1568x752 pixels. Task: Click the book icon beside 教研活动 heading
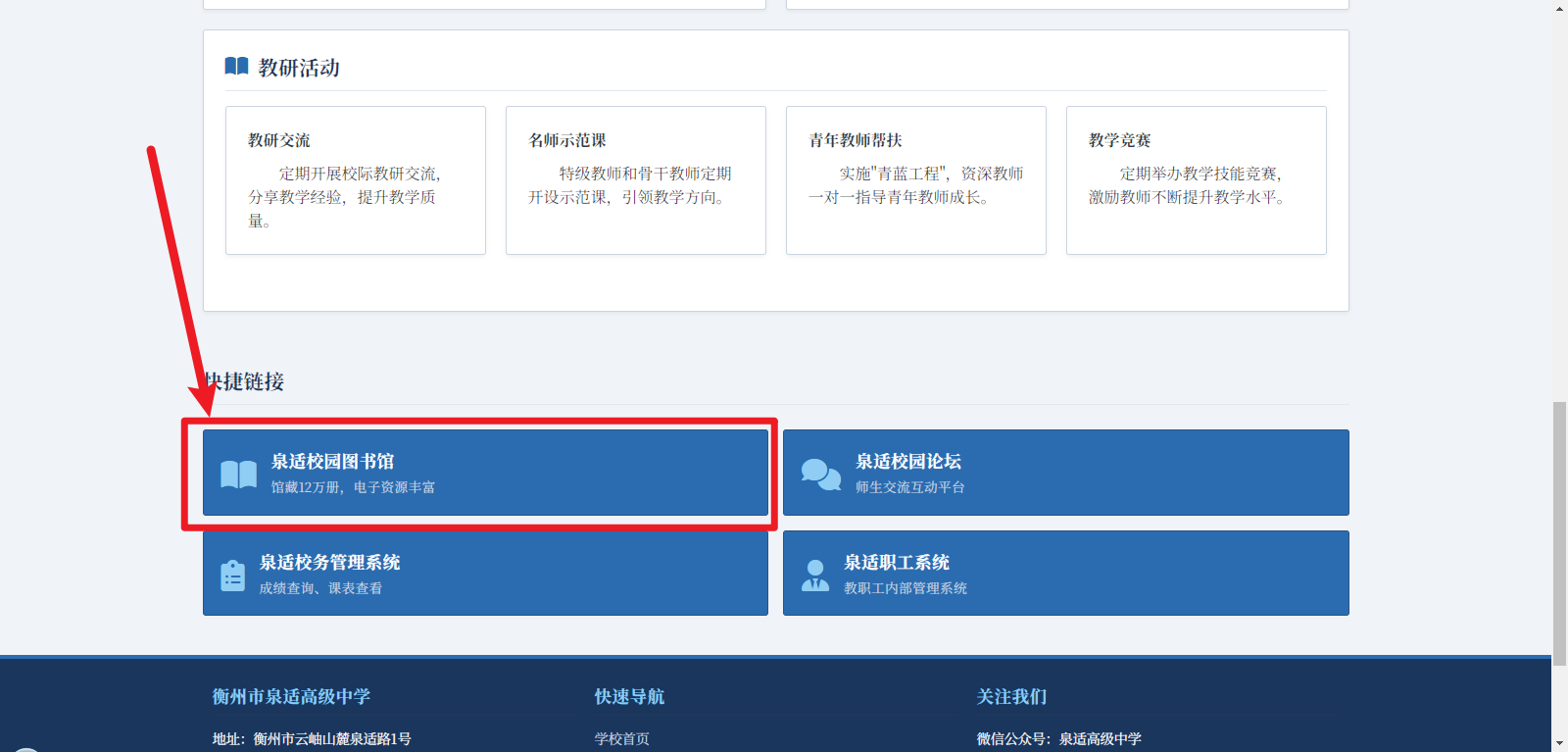(236, 67)
